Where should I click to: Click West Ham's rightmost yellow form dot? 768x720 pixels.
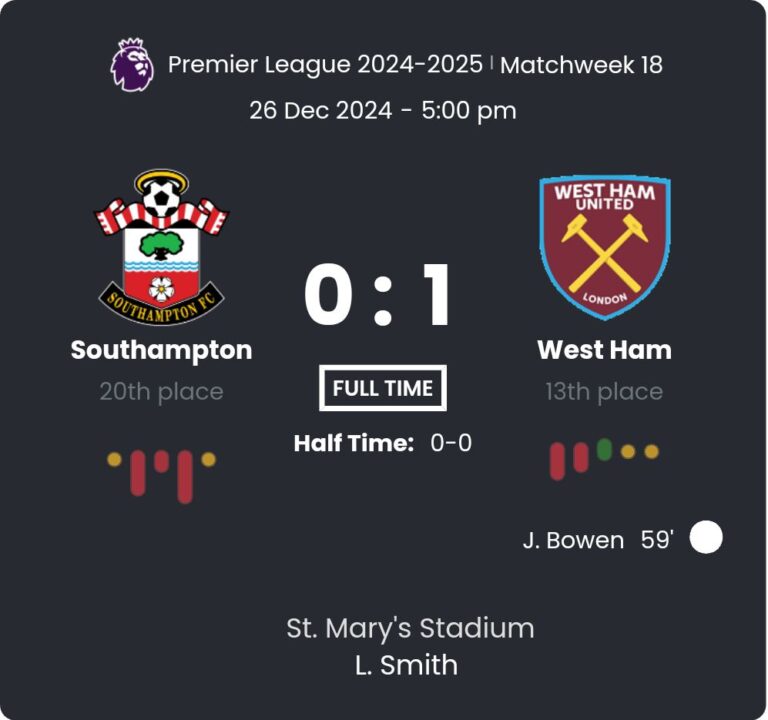pyautogui.click(x=651, y=451)
